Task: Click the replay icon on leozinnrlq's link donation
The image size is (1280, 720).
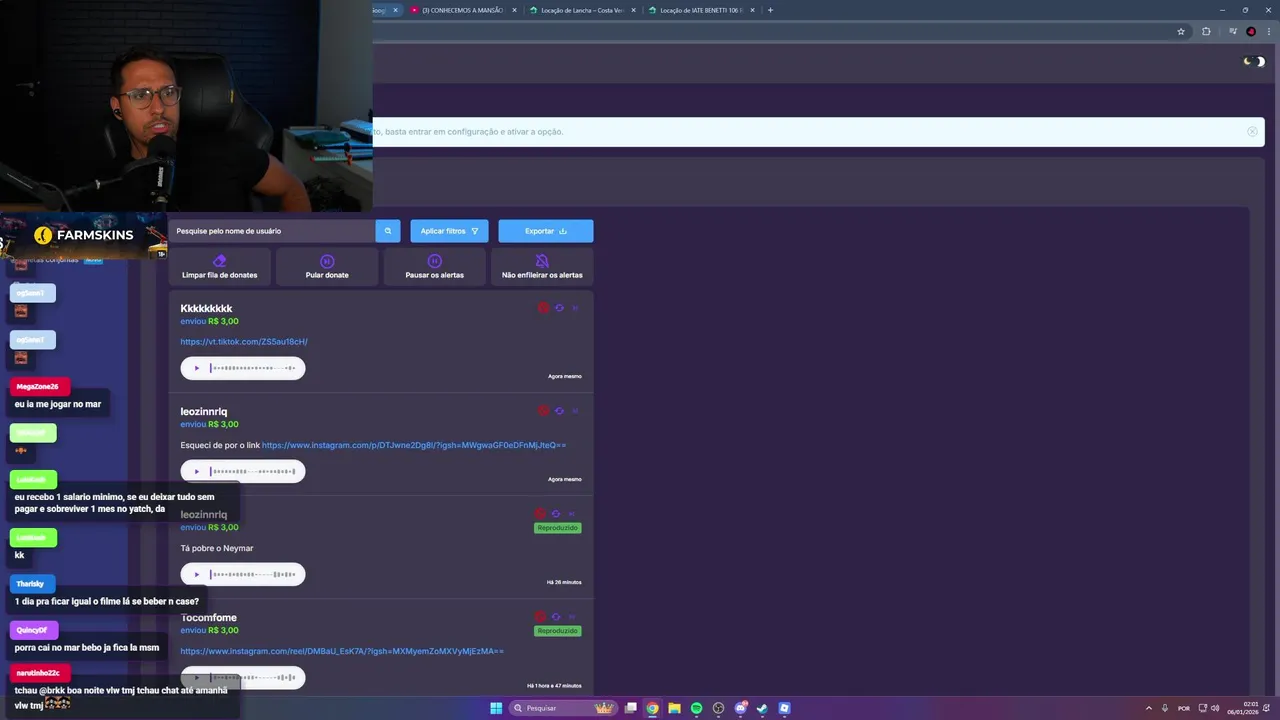Action: (559, 411)
